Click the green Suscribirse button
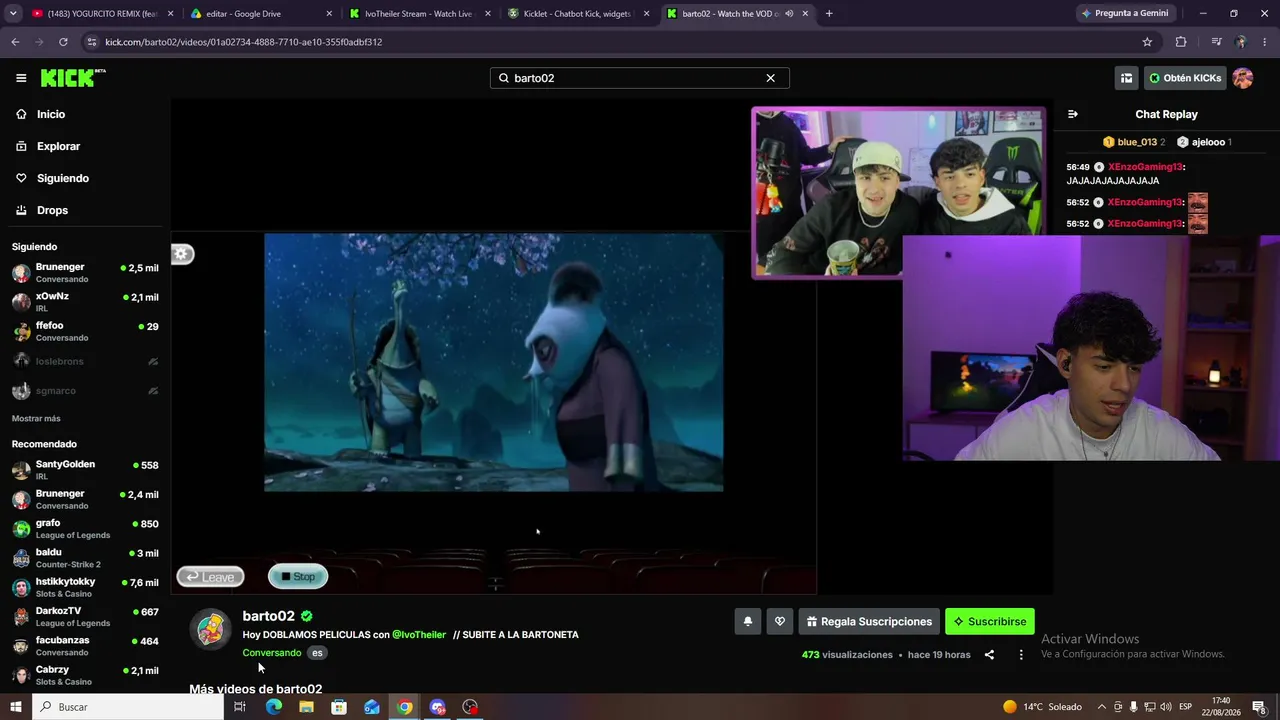Screen dimensions: 1280x720 click(x=990, y=622)
